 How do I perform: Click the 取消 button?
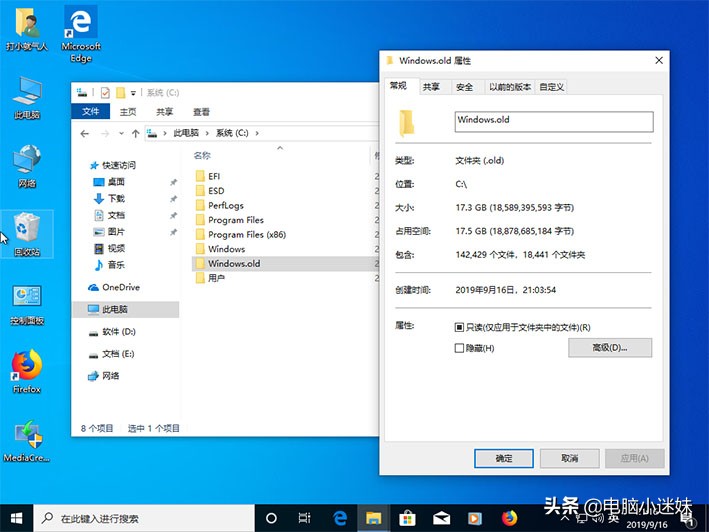[570, 458]
